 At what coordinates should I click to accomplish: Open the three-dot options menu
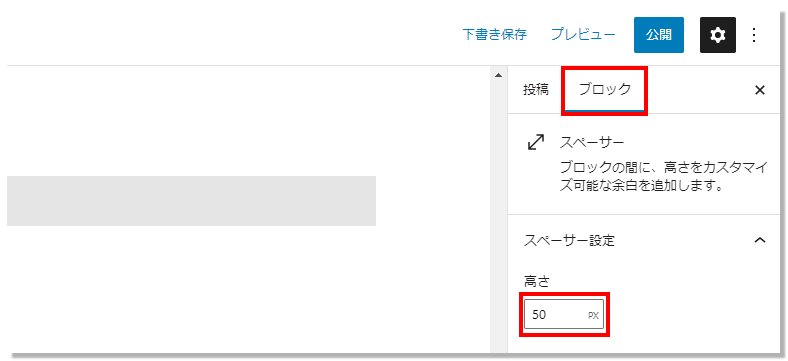click(x=754, y=35)
